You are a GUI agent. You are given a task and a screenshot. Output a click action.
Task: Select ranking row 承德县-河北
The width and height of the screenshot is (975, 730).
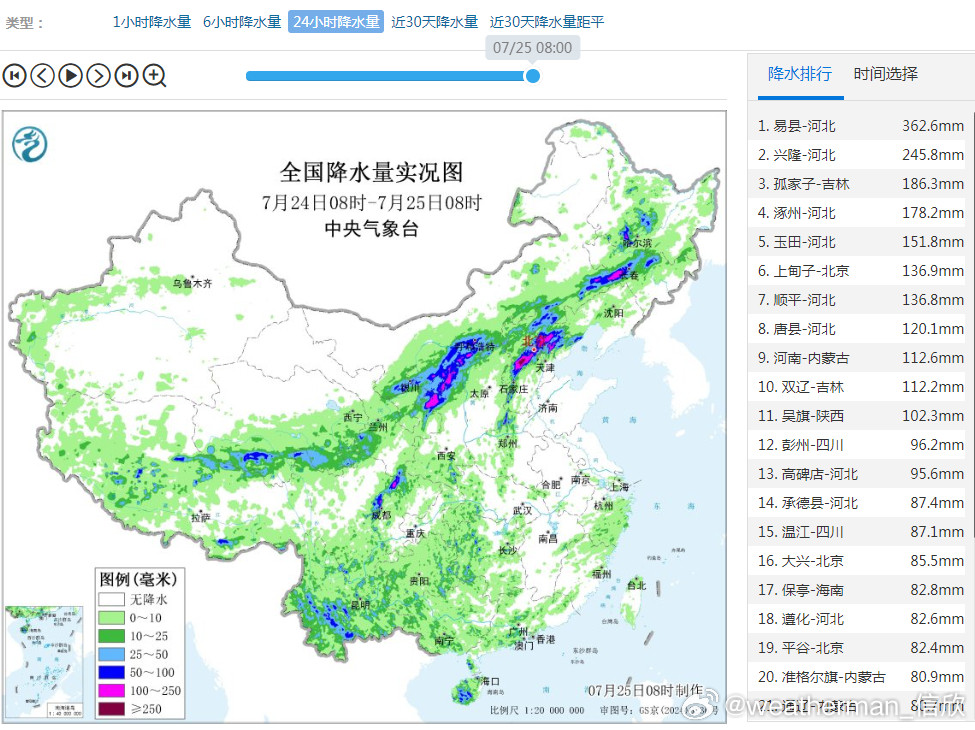pyautogui.click(x=858, y=503)
